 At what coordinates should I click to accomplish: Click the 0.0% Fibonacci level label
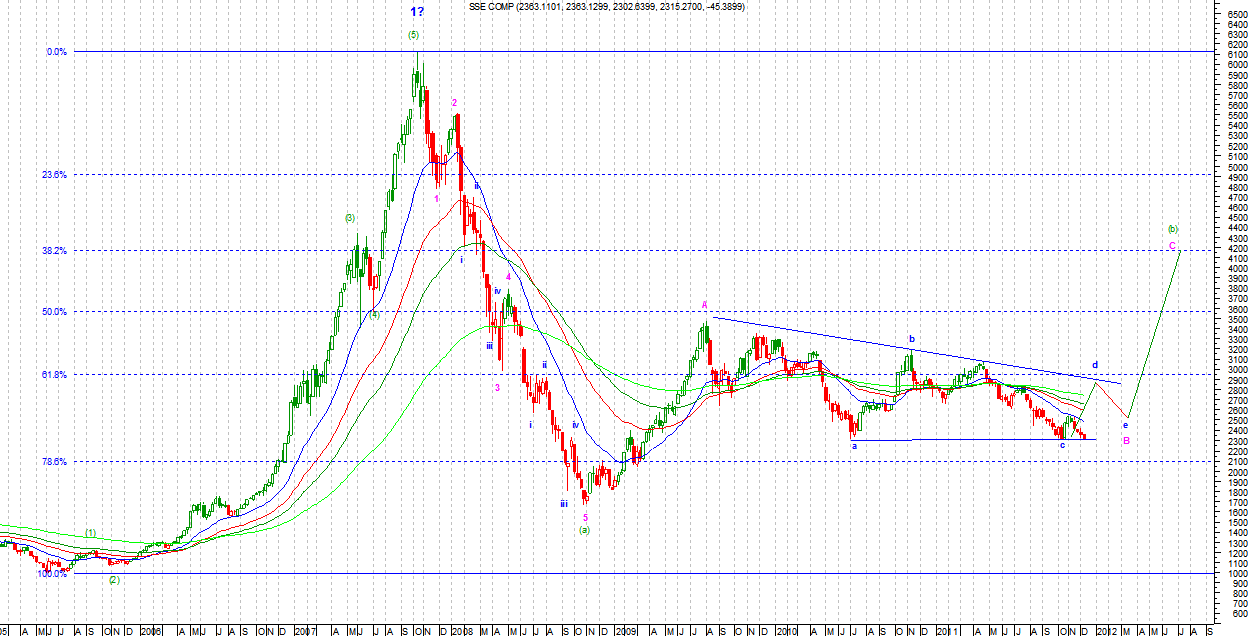point(56,52)
